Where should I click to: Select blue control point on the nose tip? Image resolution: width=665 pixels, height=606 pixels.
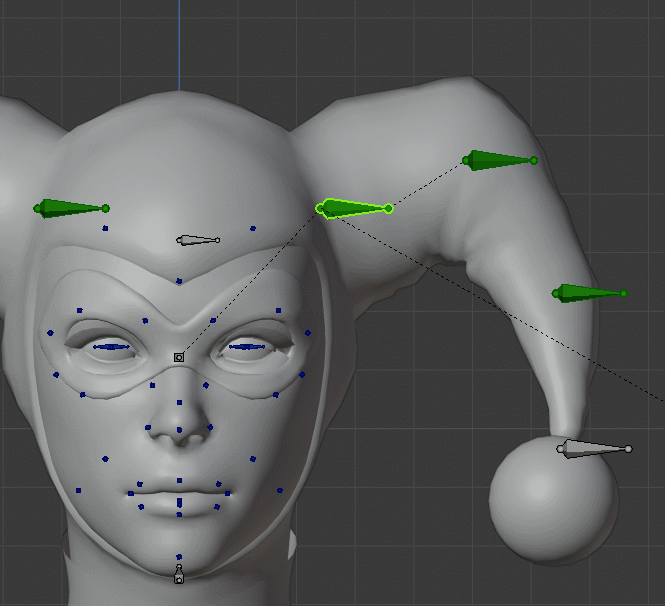pyautogui.click(x=179, y=430)
